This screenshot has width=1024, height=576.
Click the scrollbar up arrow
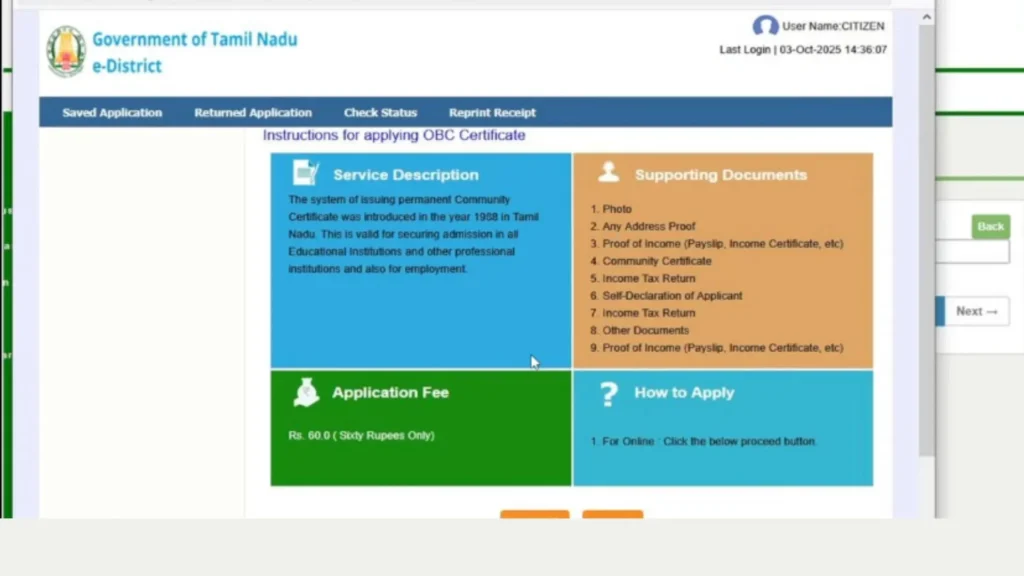coord(927,17)
